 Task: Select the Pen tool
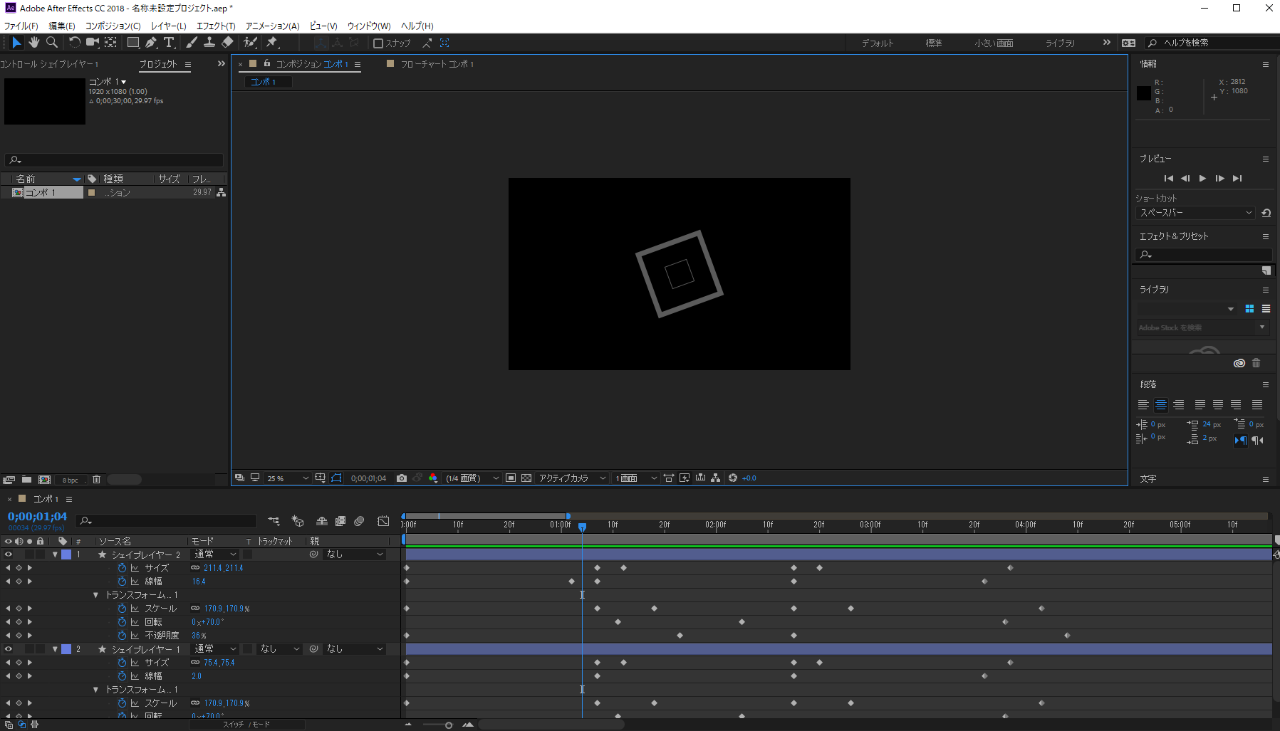click(151, 43)
